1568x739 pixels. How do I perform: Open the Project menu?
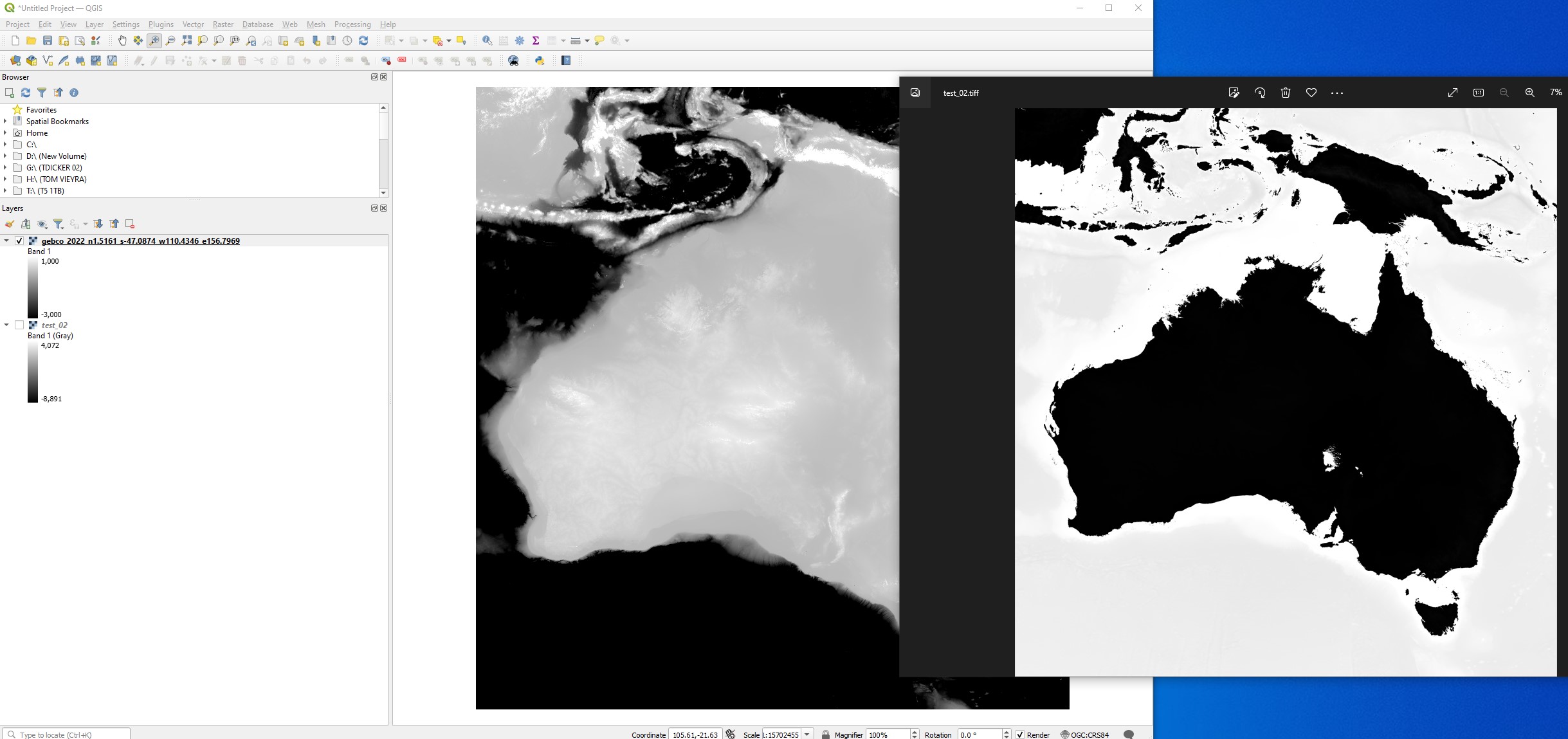[17, 24]
